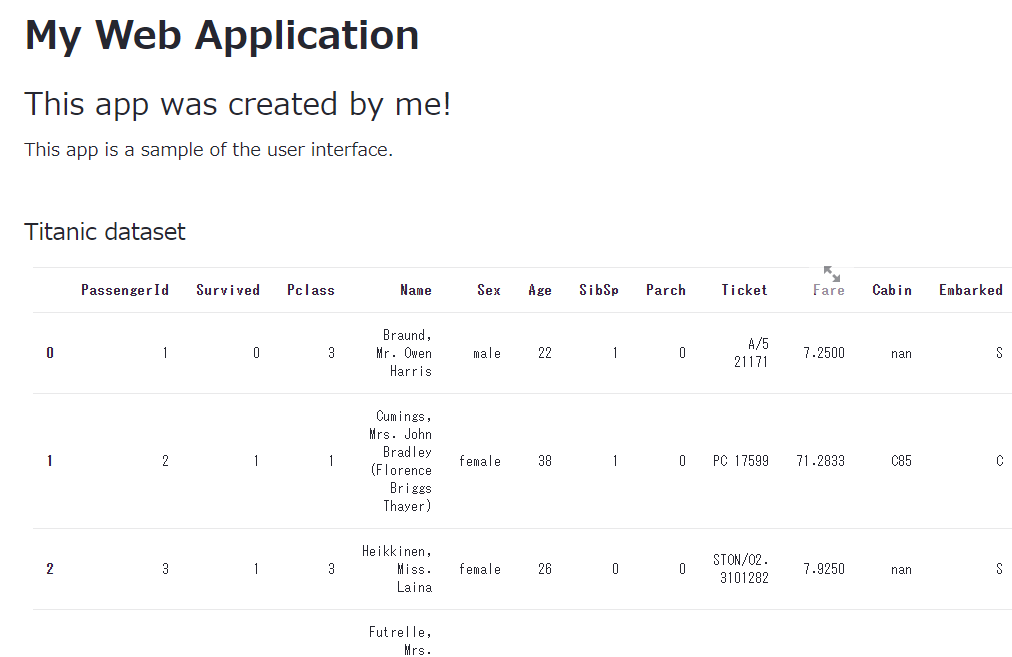The image size is (1012, 657).
Task: Click row index 0 in the table
Action: pos(50,353)
